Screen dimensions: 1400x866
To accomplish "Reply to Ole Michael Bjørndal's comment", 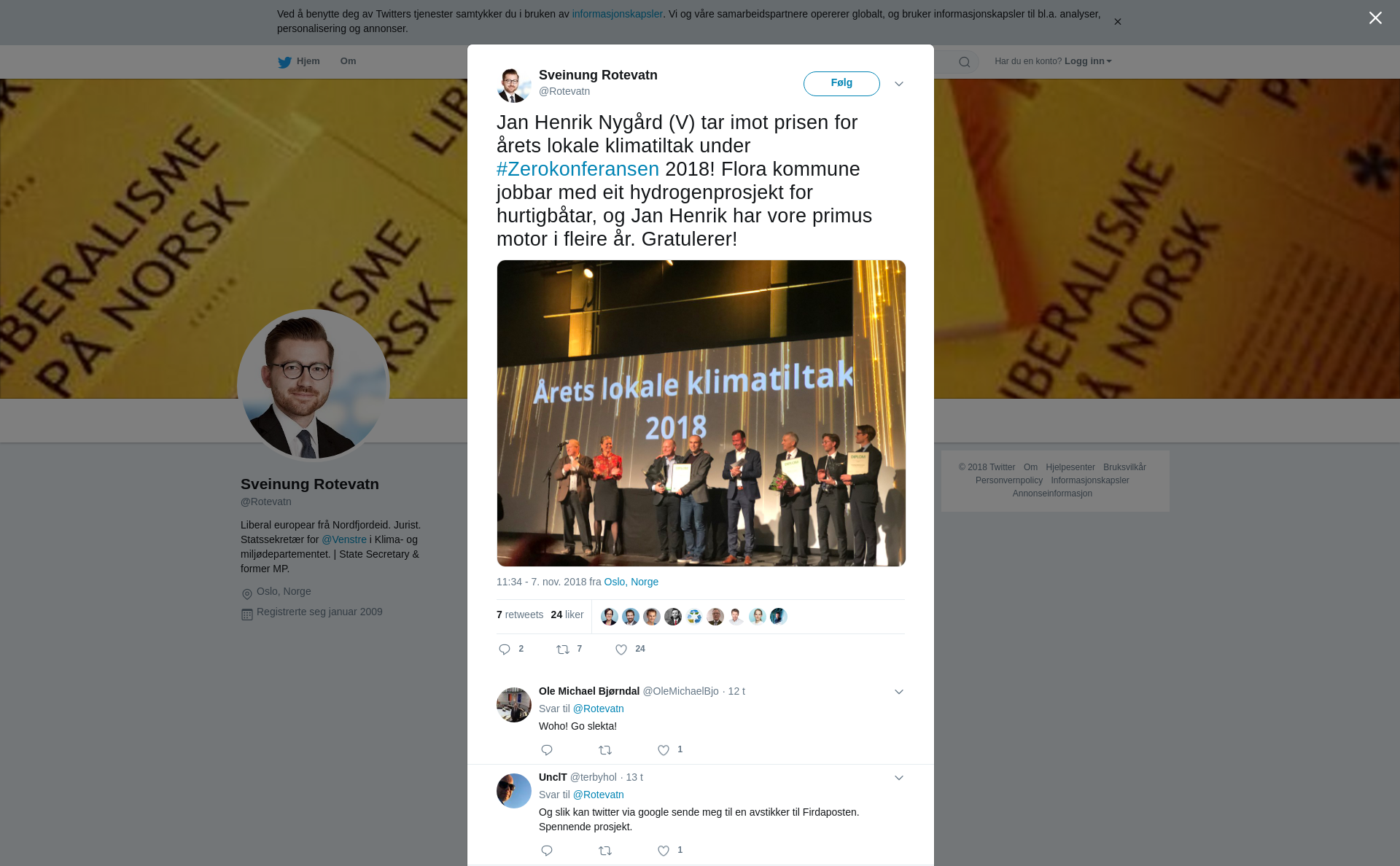I will (x=547, y=750).
